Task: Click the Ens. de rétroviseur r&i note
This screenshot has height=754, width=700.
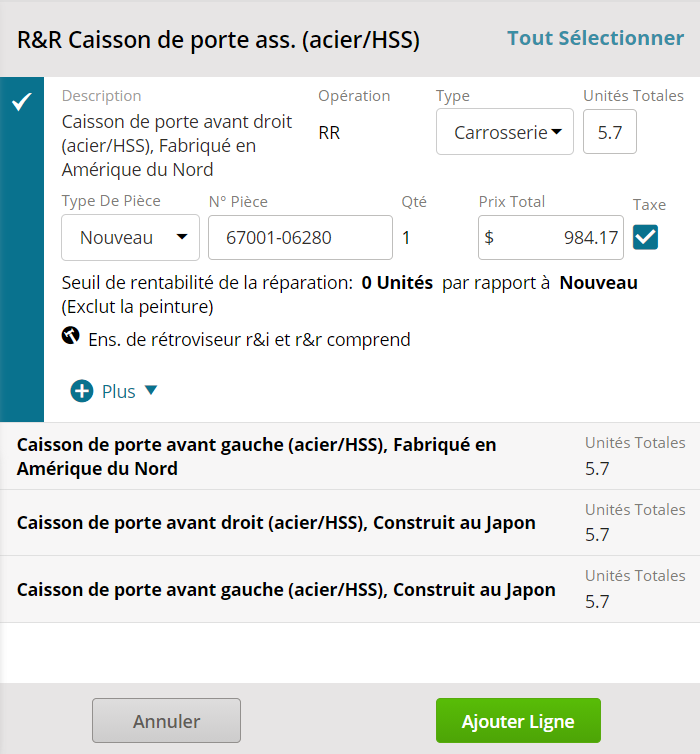Action: (x=249, y=339)
